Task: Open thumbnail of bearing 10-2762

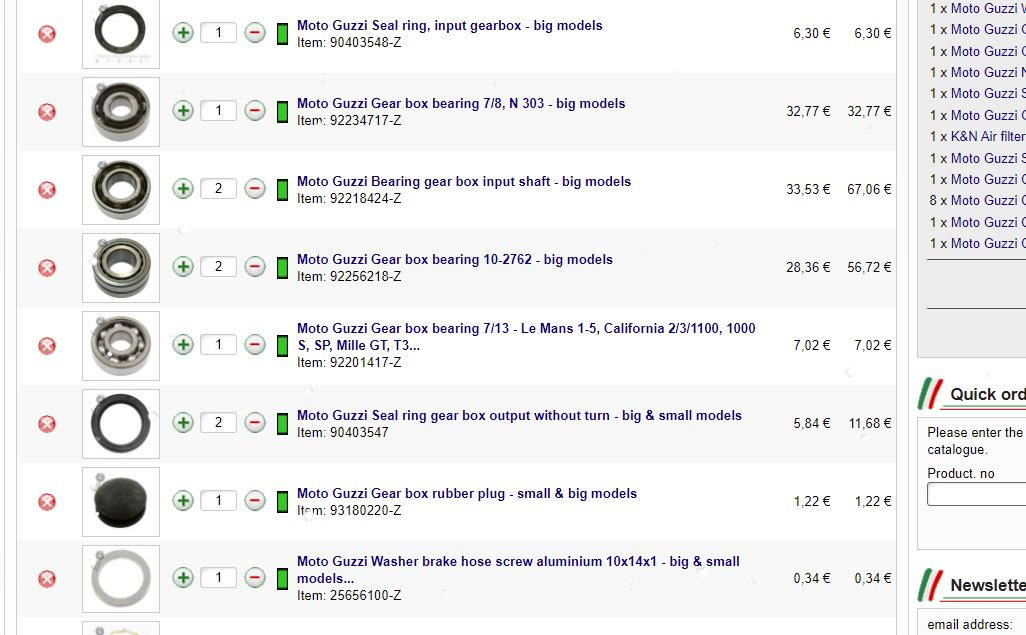Action: [x=121, y=268]
